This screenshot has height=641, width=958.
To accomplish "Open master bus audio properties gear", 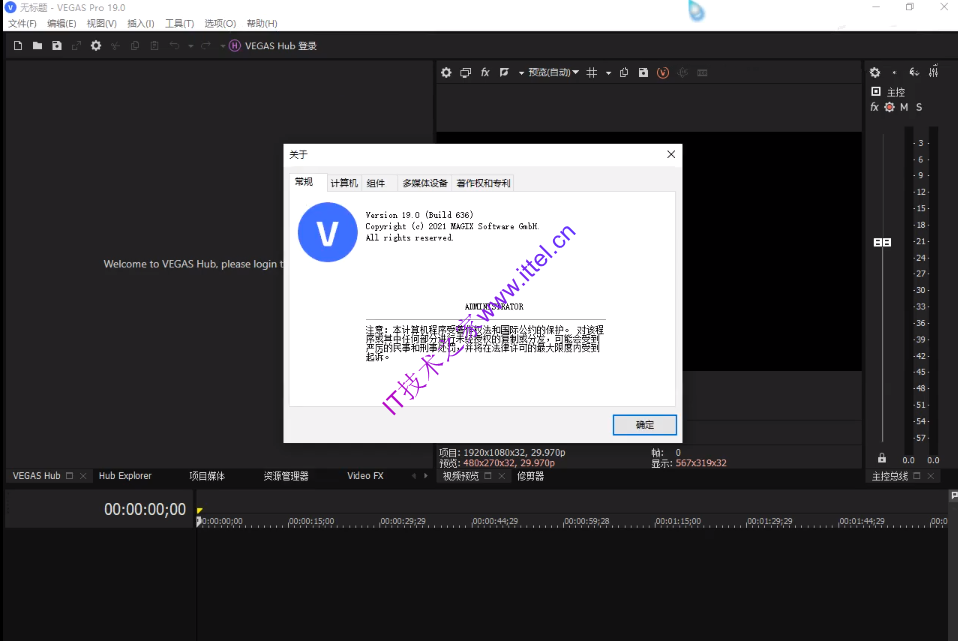I will pos(875,73).
